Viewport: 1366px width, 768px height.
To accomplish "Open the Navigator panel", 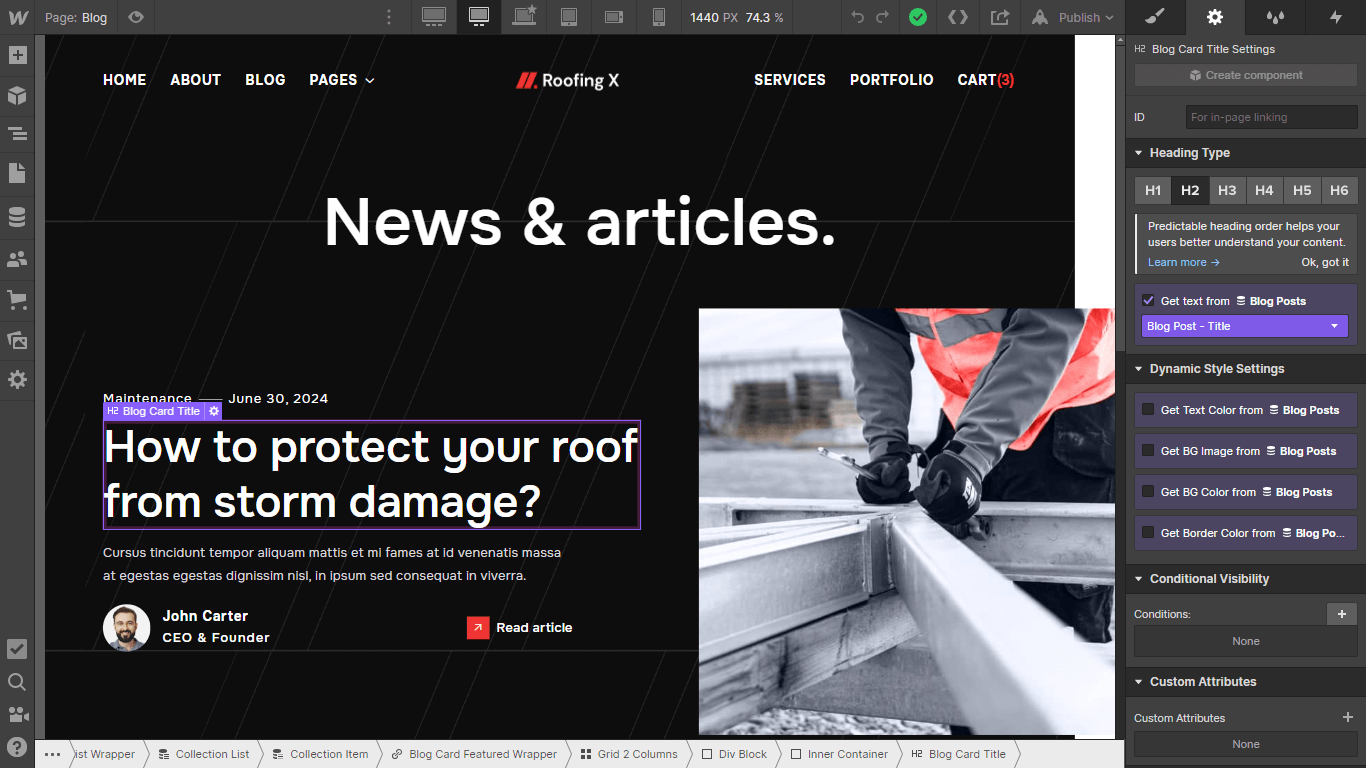I will point(17,133).
